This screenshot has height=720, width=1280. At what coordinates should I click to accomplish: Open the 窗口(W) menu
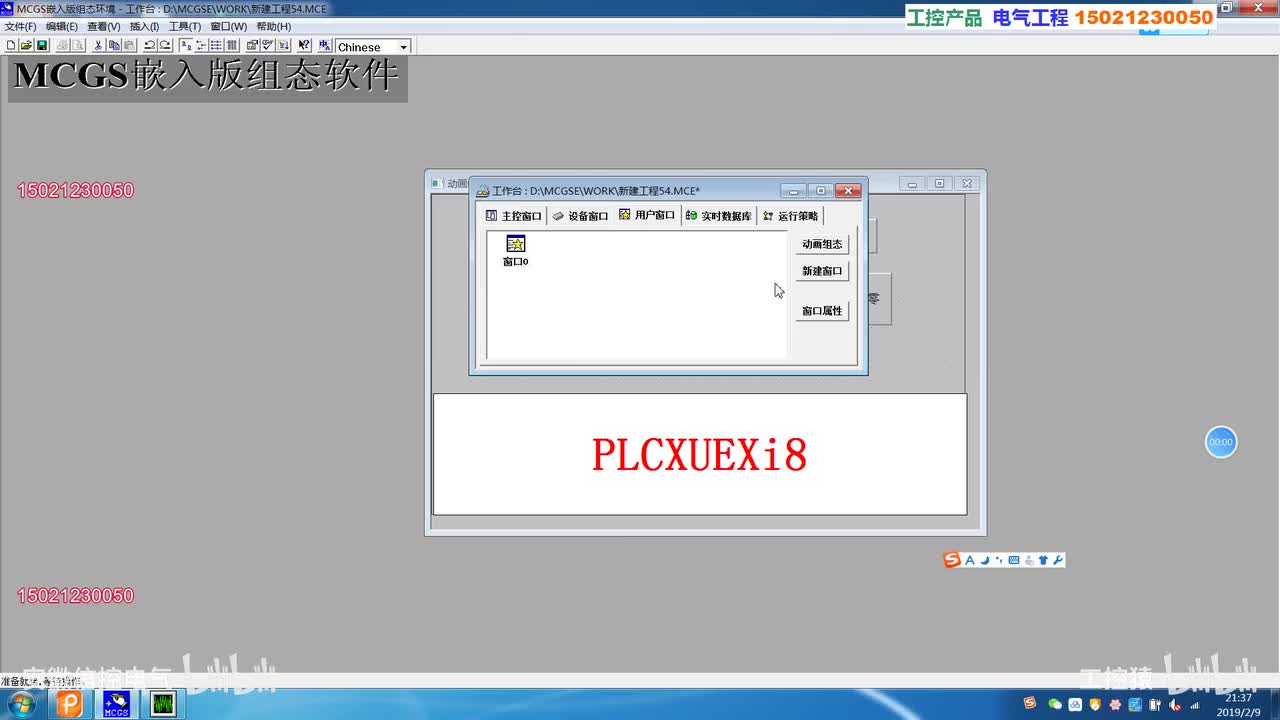(x=228, y=26)
